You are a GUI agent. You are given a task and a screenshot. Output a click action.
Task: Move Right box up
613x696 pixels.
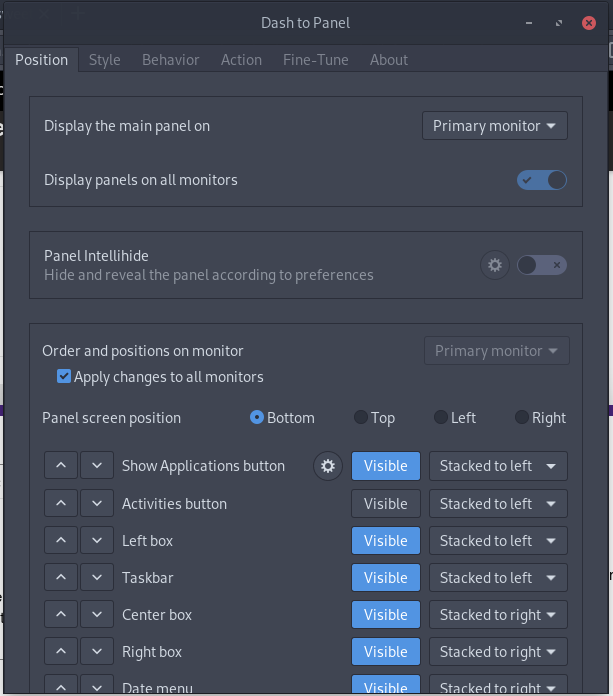coord(61,652)
